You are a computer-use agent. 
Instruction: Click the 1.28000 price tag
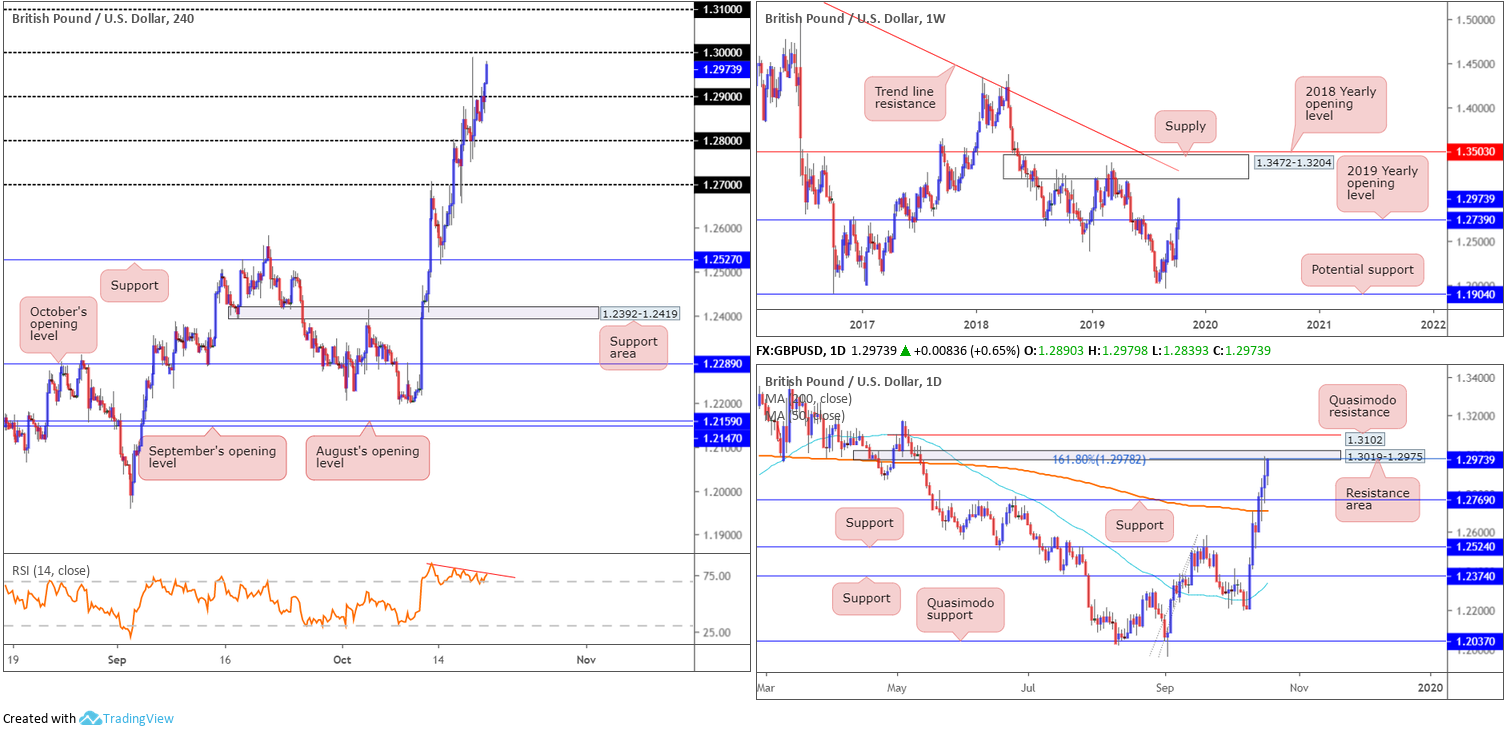pos(722,140)
